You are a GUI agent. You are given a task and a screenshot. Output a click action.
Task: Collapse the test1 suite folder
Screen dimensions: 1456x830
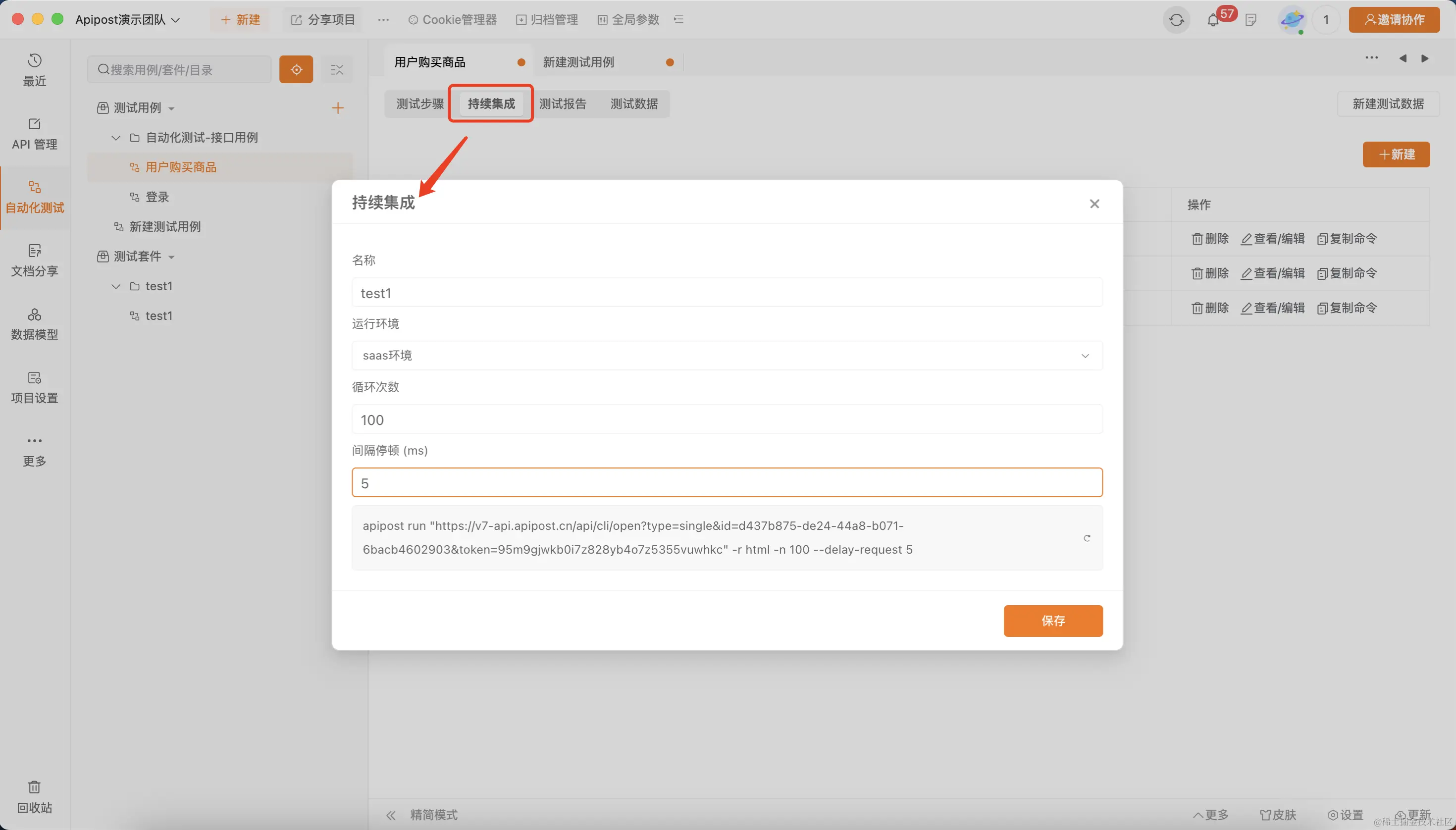116,286
